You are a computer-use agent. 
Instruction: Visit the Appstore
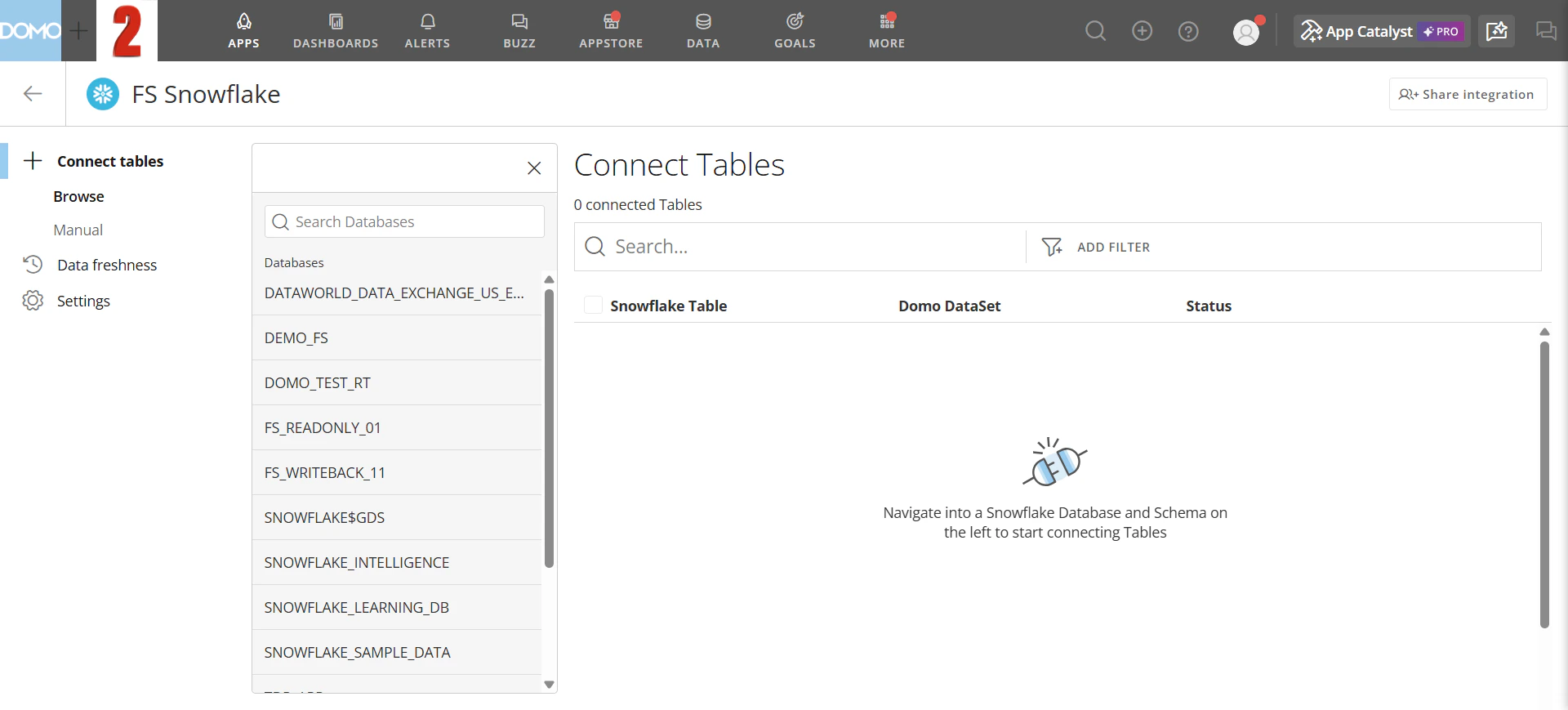click(611, 31)
